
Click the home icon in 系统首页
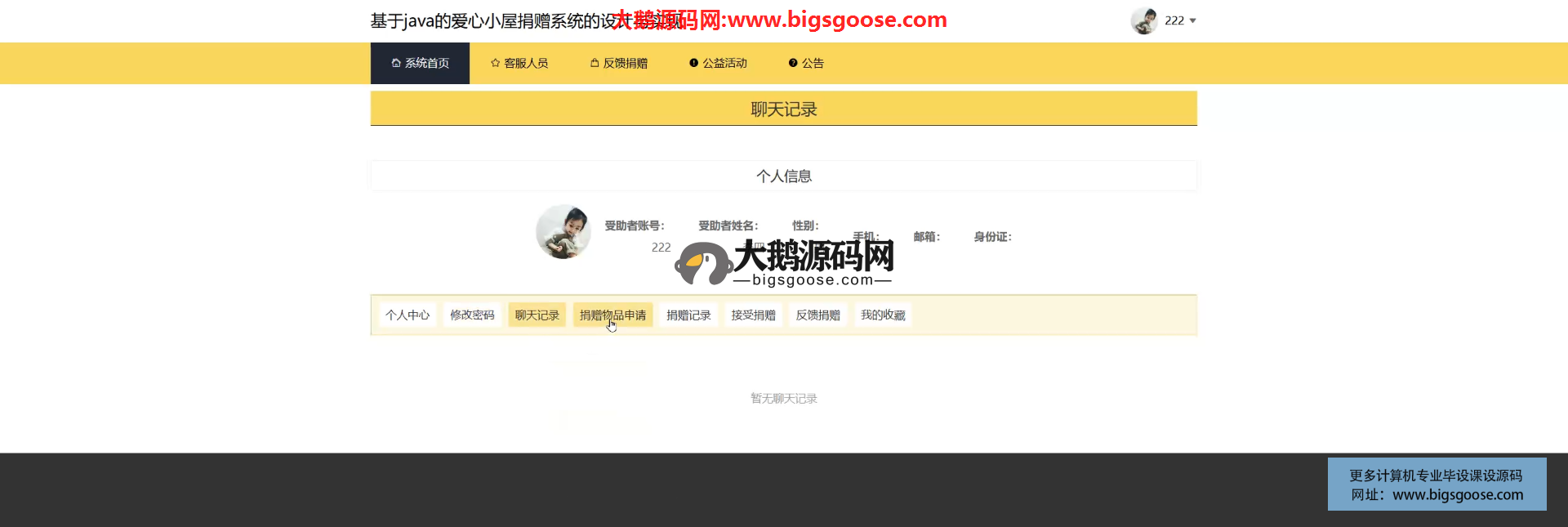(x=396, y=63)
